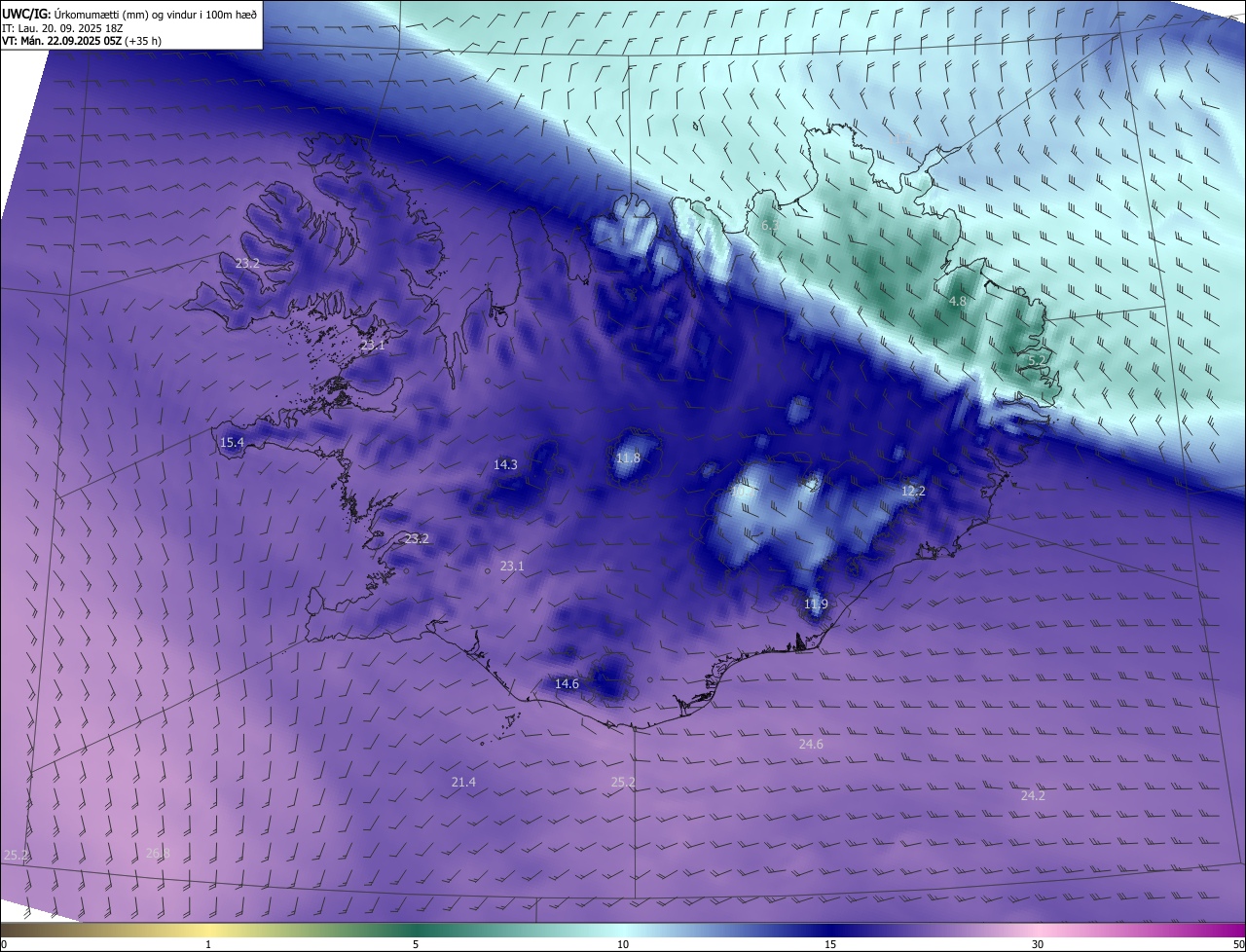Click the colour scale tick labelled 5
The height and width of the screenshot is (952, 1246).
coord(416,944)
